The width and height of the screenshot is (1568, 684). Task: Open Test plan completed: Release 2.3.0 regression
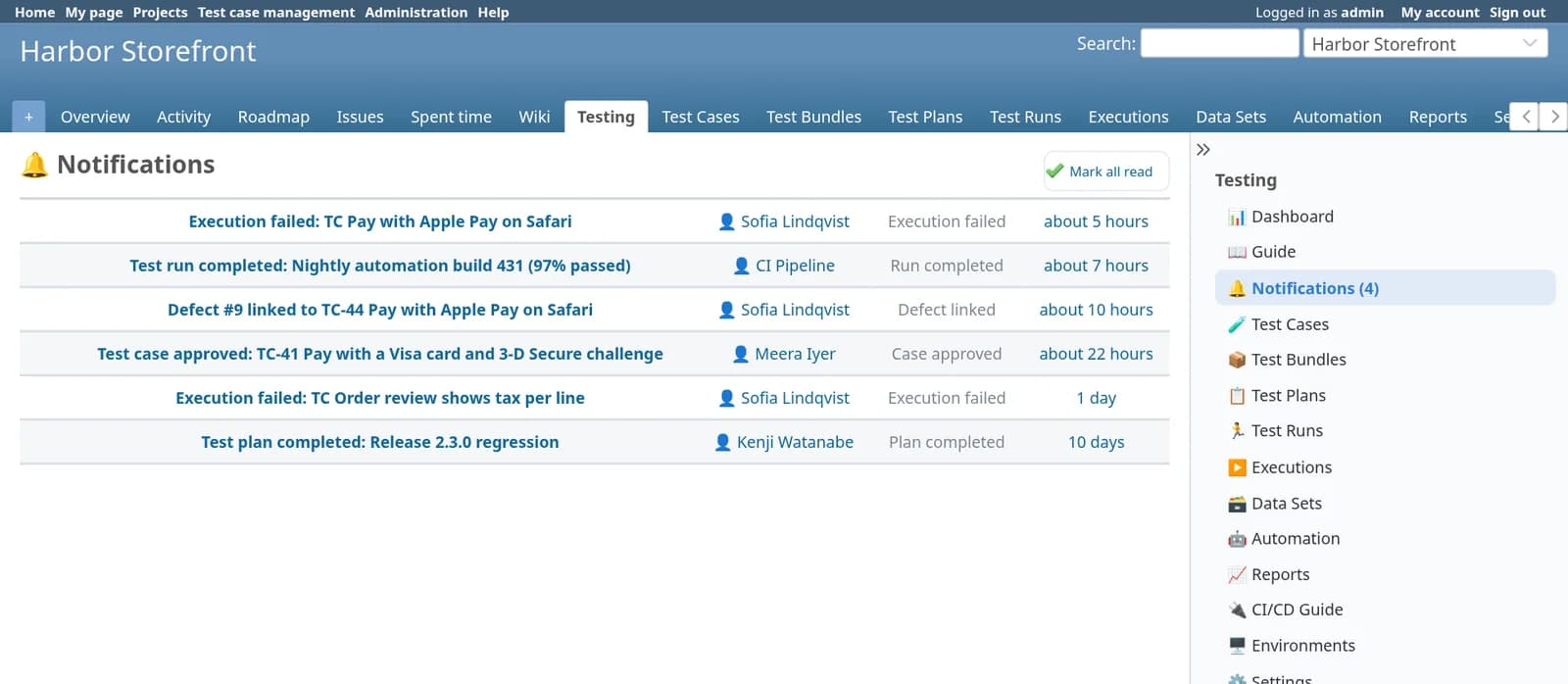point(380,442)
